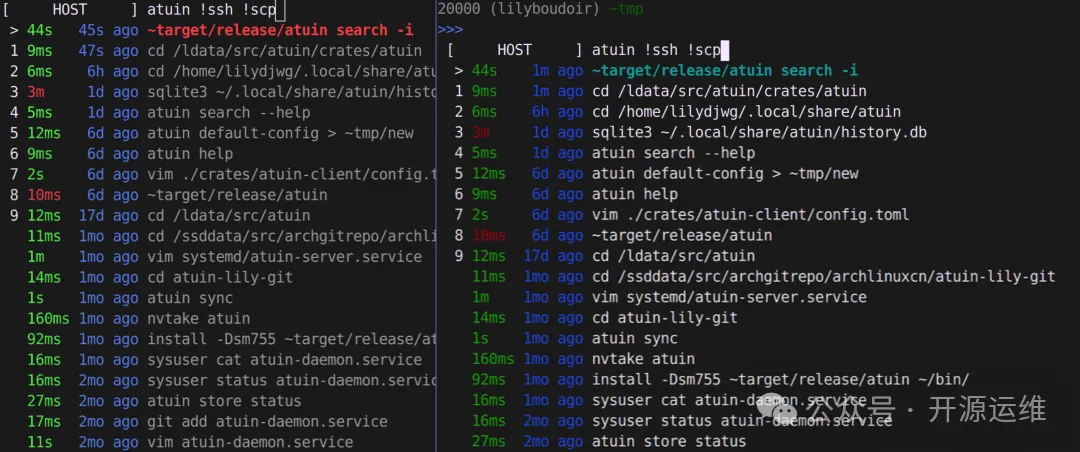Click "atuin help" entry in the left pane
This screenshot has height=452, width=1080.
tap(190, 154)
